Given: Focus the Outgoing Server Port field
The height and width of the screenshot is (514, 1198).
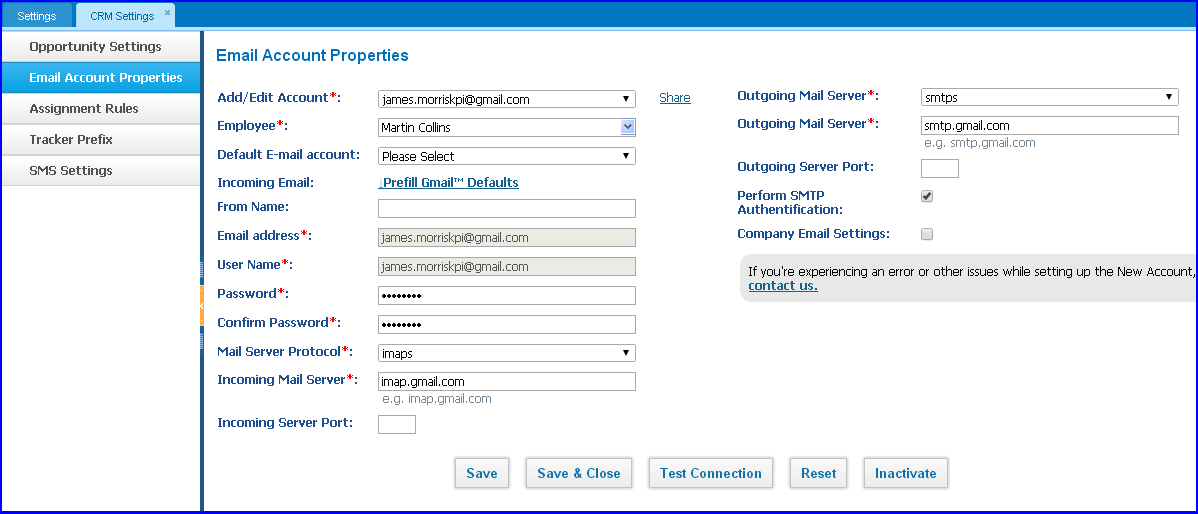Looking at the screenshot, I should pyautogui.click(x=940, y=168).
